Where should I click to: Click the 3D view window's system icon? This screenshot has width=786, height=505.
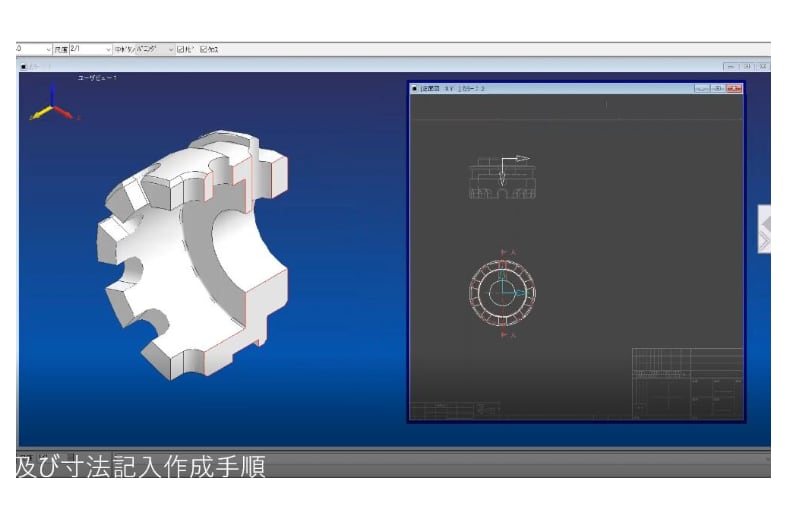pos(24,66)
